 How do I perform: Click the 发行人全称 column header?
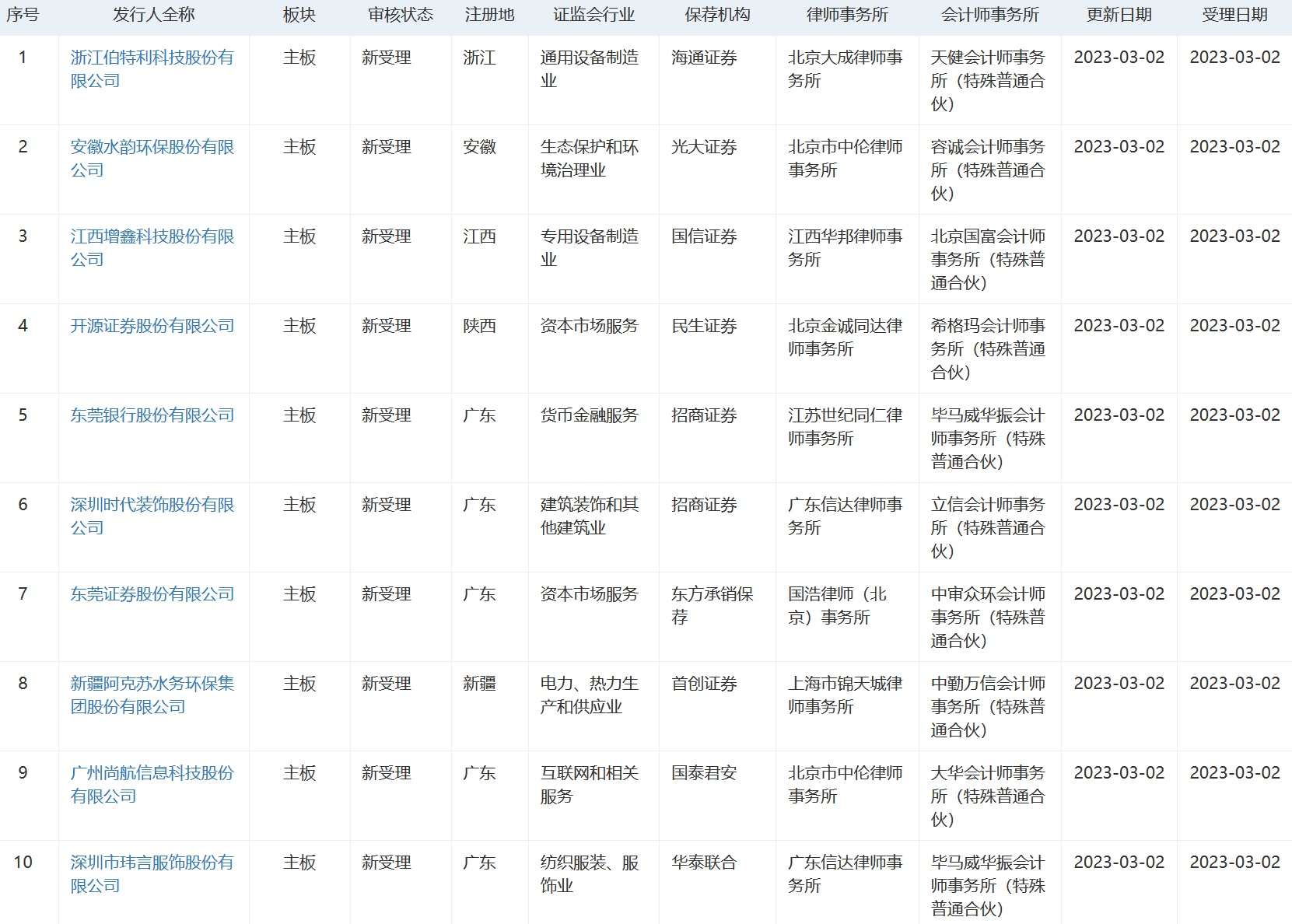pos(154,15)
